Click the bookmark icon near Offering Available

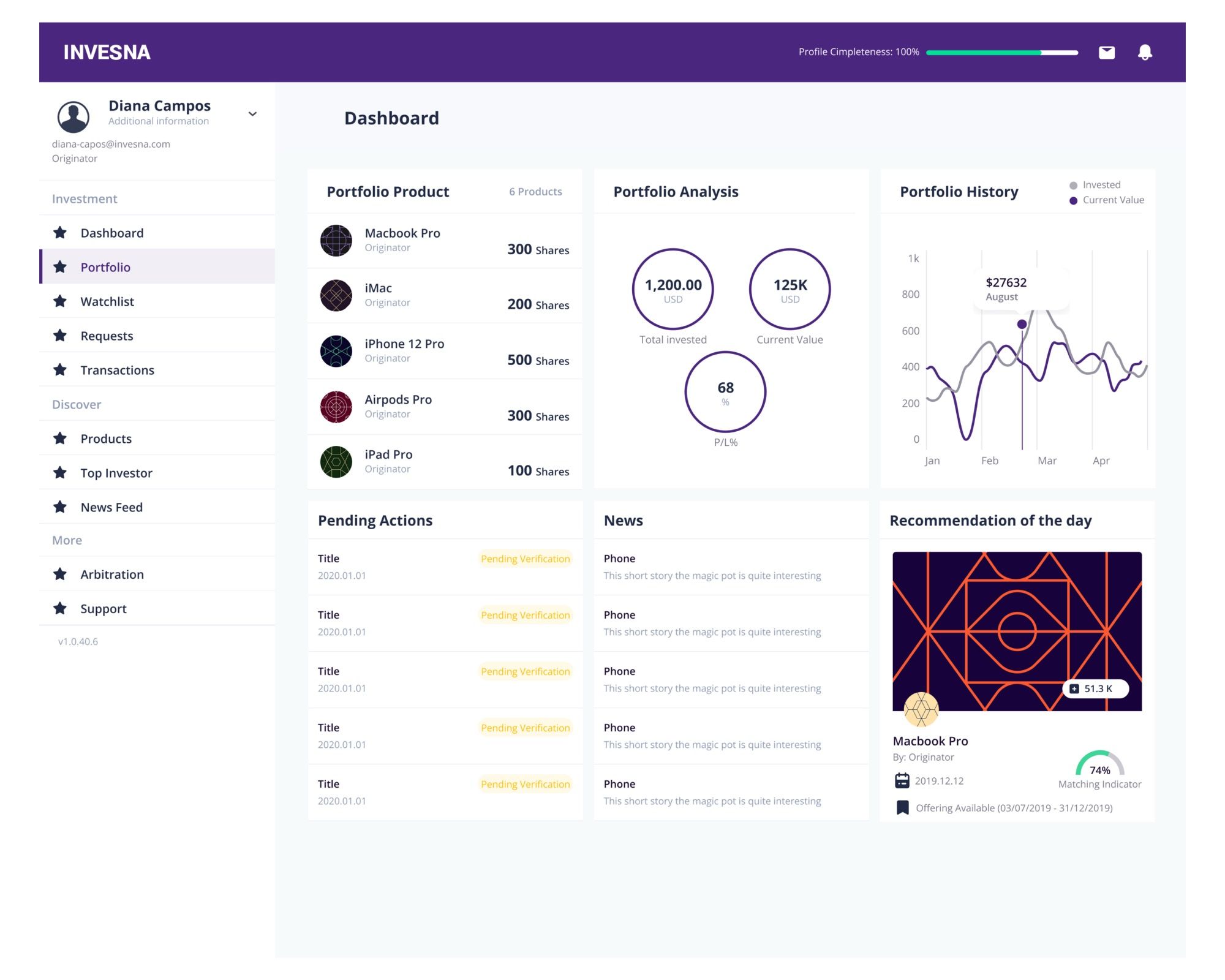(902, 807)
